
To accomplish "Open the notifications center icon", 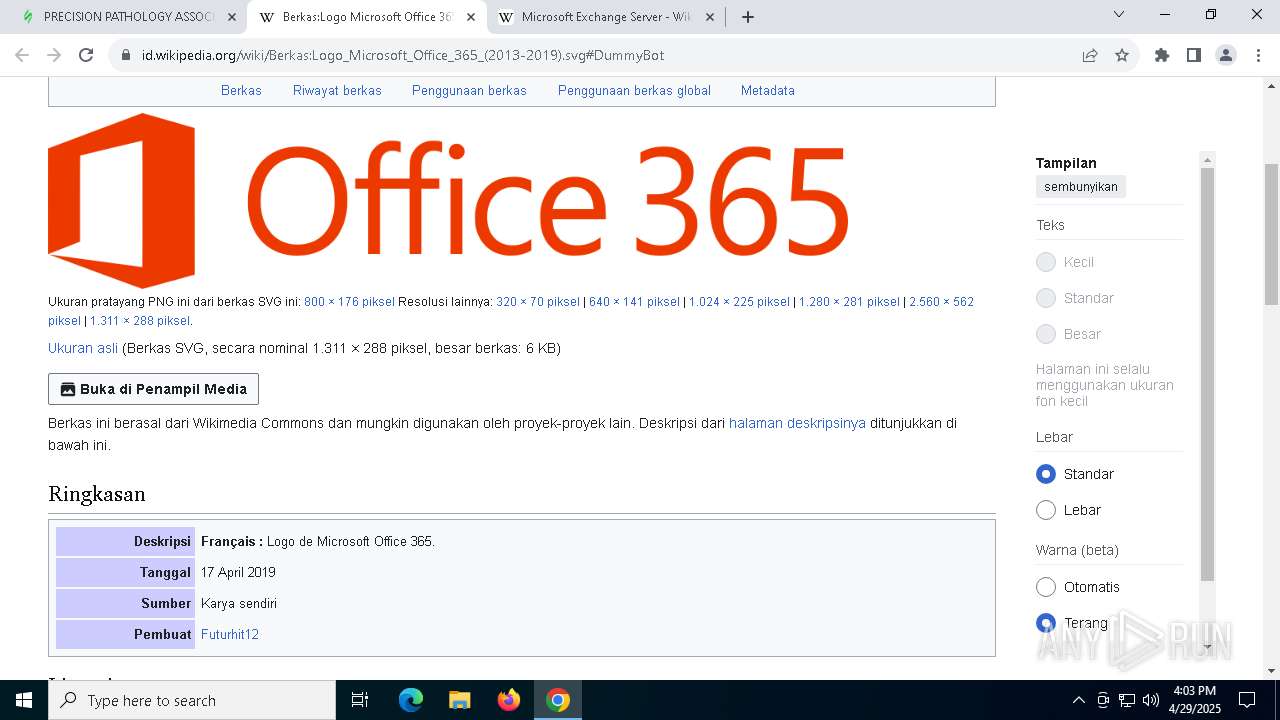I will [1247, 700].
